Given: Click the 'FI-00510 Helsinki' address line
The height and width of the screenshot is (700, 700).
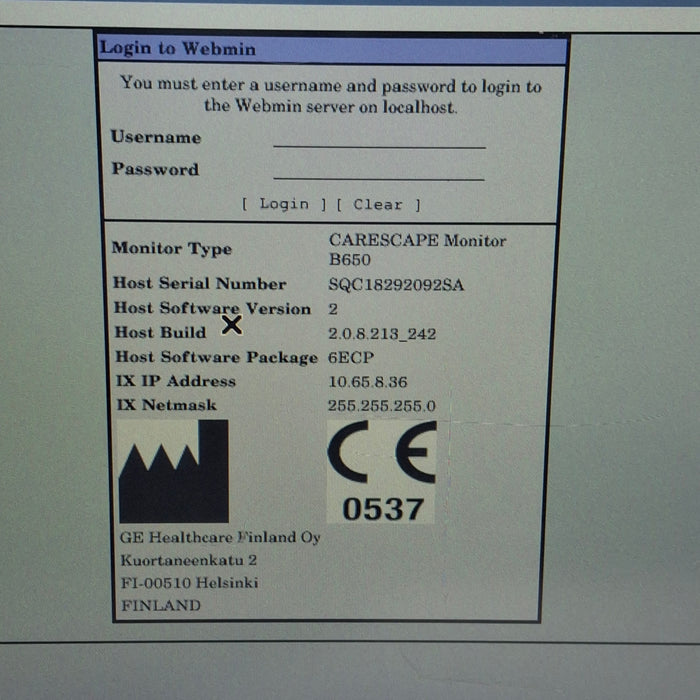Looking at the screenshot, I should coord(189,583).
